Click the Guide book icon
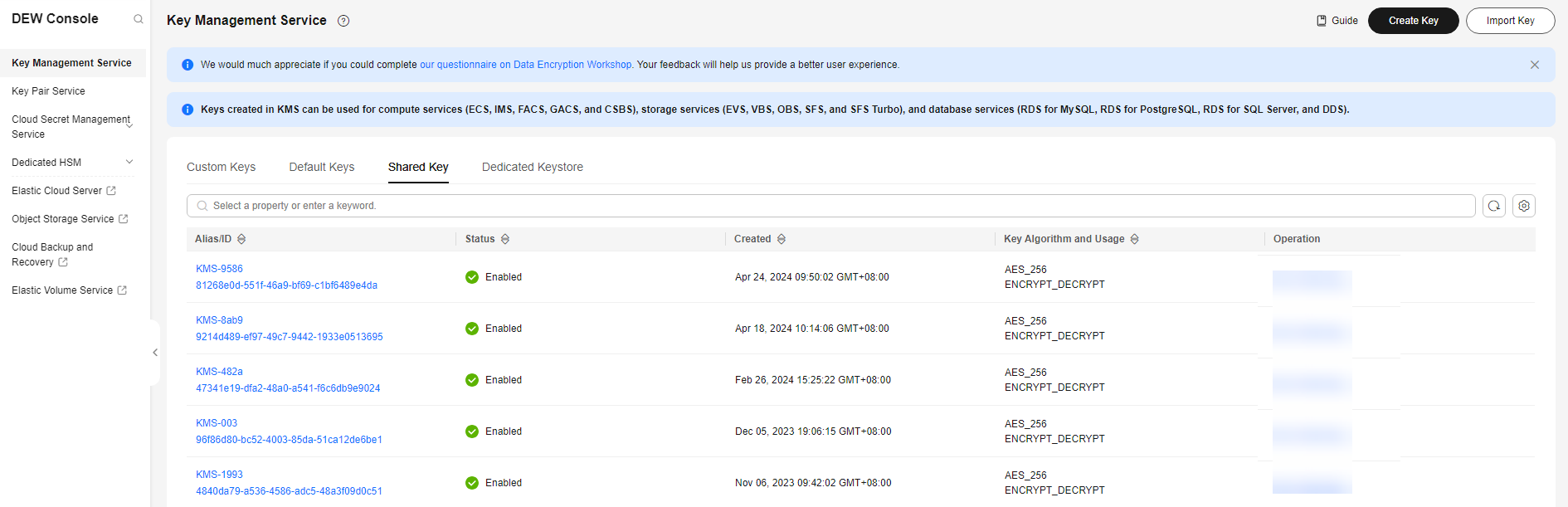The image size is (1568, 507). pyautogui.click(x=1322, y=21)
